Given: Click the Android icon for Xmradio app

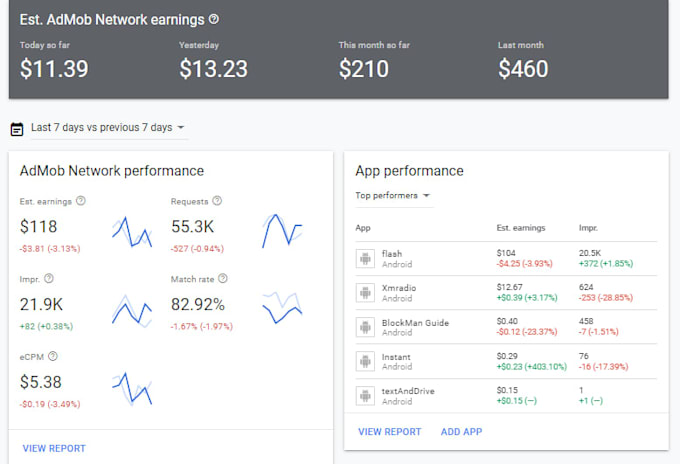Looking at the screenshot, I should pos(365,293).
